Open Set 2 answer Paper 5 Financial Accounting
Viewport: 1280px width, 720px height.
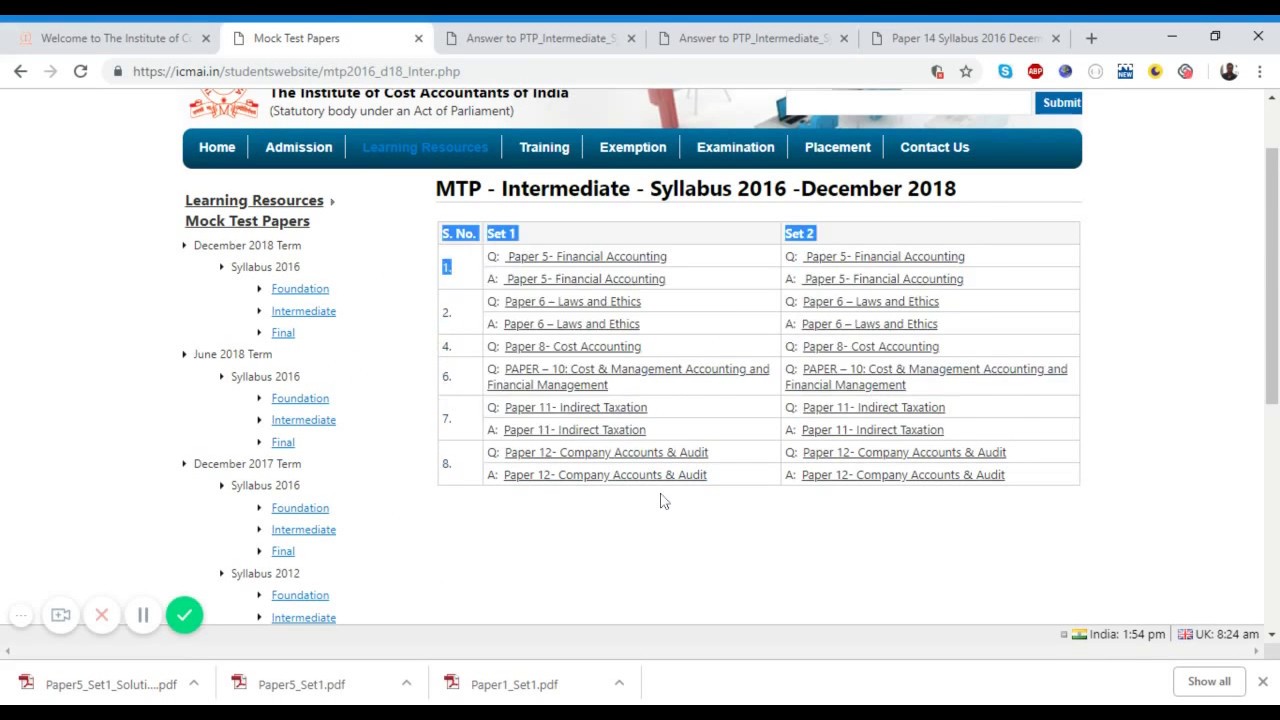884,279
